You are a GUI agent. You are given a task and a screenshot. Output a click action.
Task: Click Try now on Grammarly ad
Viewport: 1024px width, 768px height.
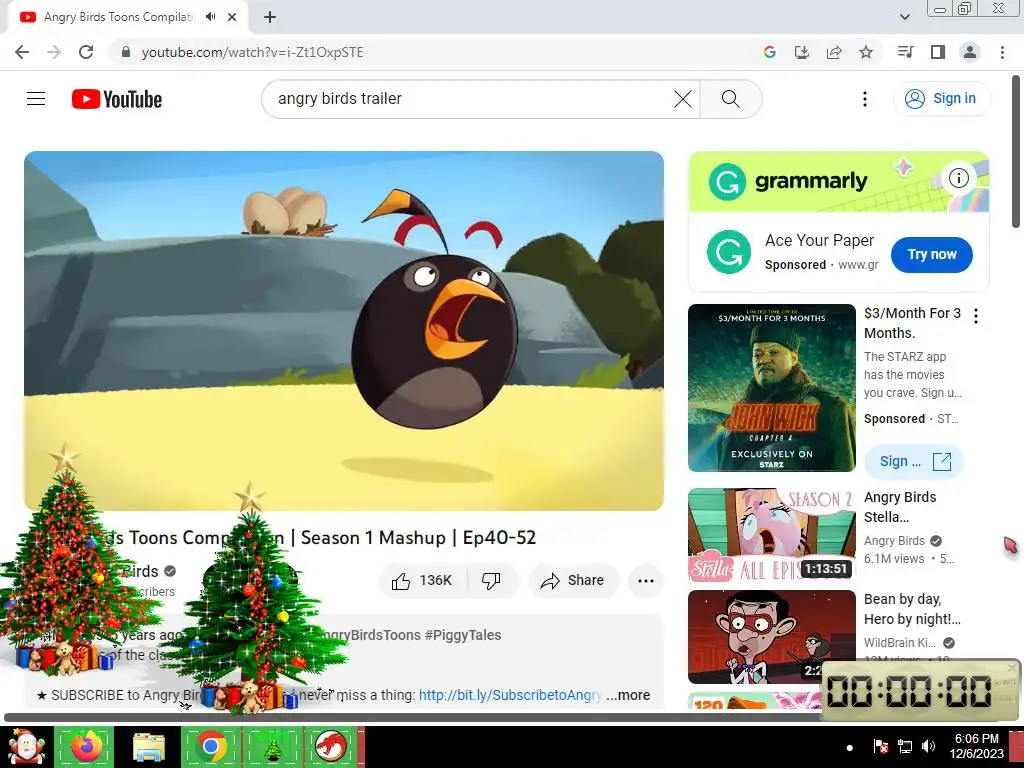[x=931, y=255]
